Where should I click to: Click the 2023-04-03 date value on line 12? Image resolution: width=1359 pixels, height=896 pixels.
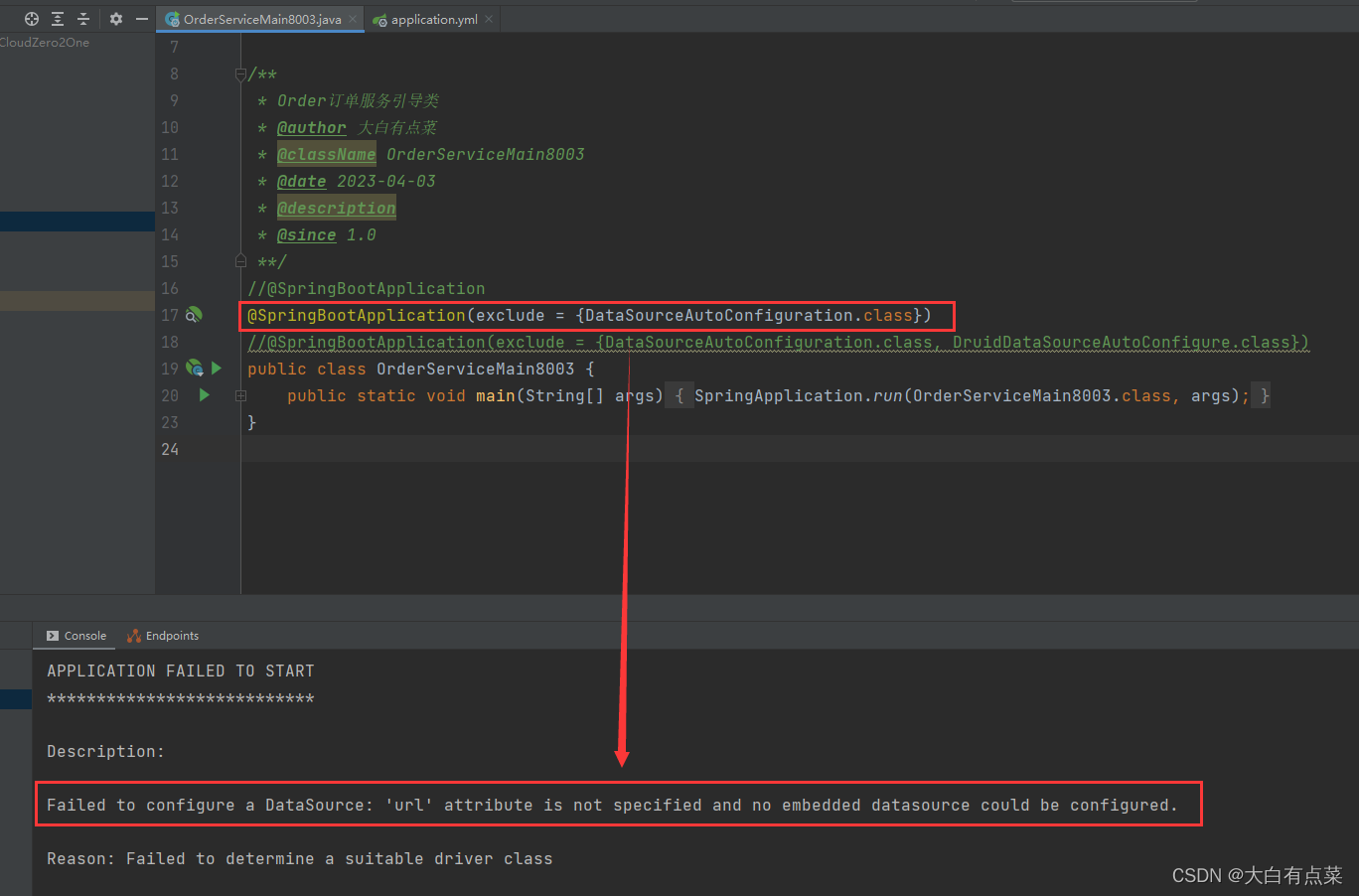[386, 181]
